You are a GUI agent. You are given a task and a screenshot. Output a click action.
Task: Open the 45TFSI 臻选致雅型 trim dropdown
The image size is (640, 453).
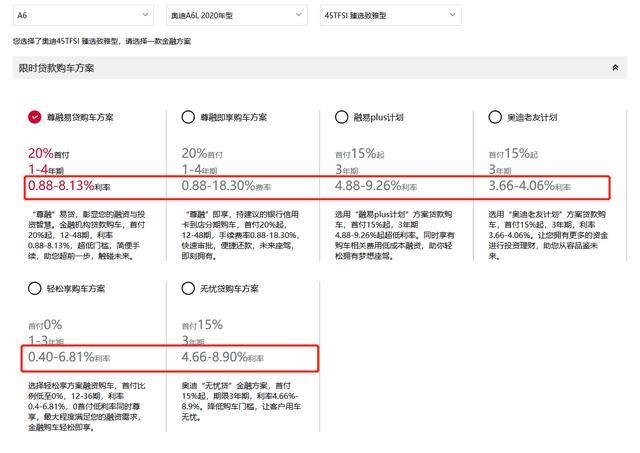(x=391, y=15)
